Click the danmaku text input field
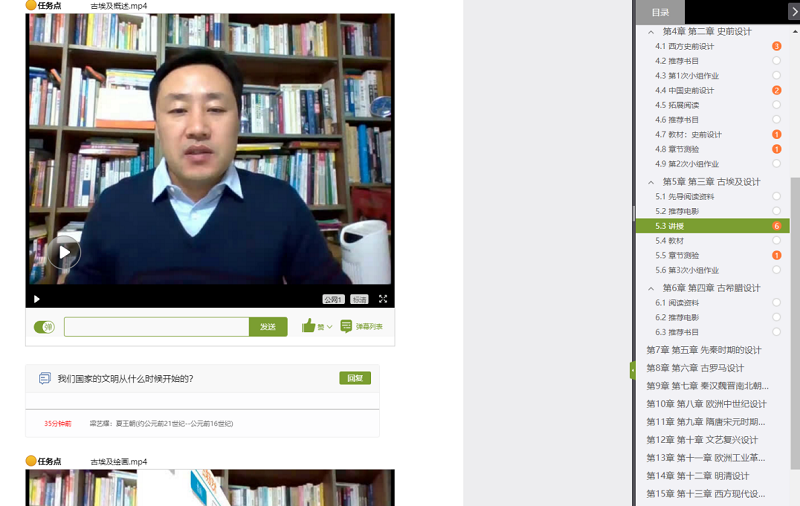 pos(156,327)
